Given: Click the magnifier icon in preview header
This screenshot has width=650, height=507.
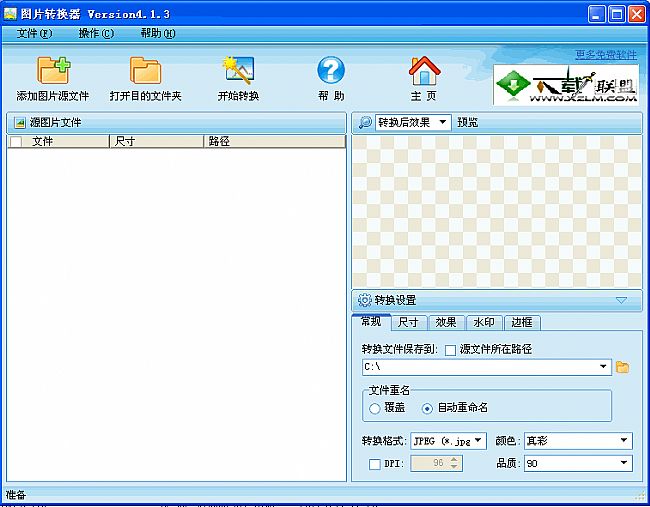Looking at the screenshot, I should coord(365,122).
